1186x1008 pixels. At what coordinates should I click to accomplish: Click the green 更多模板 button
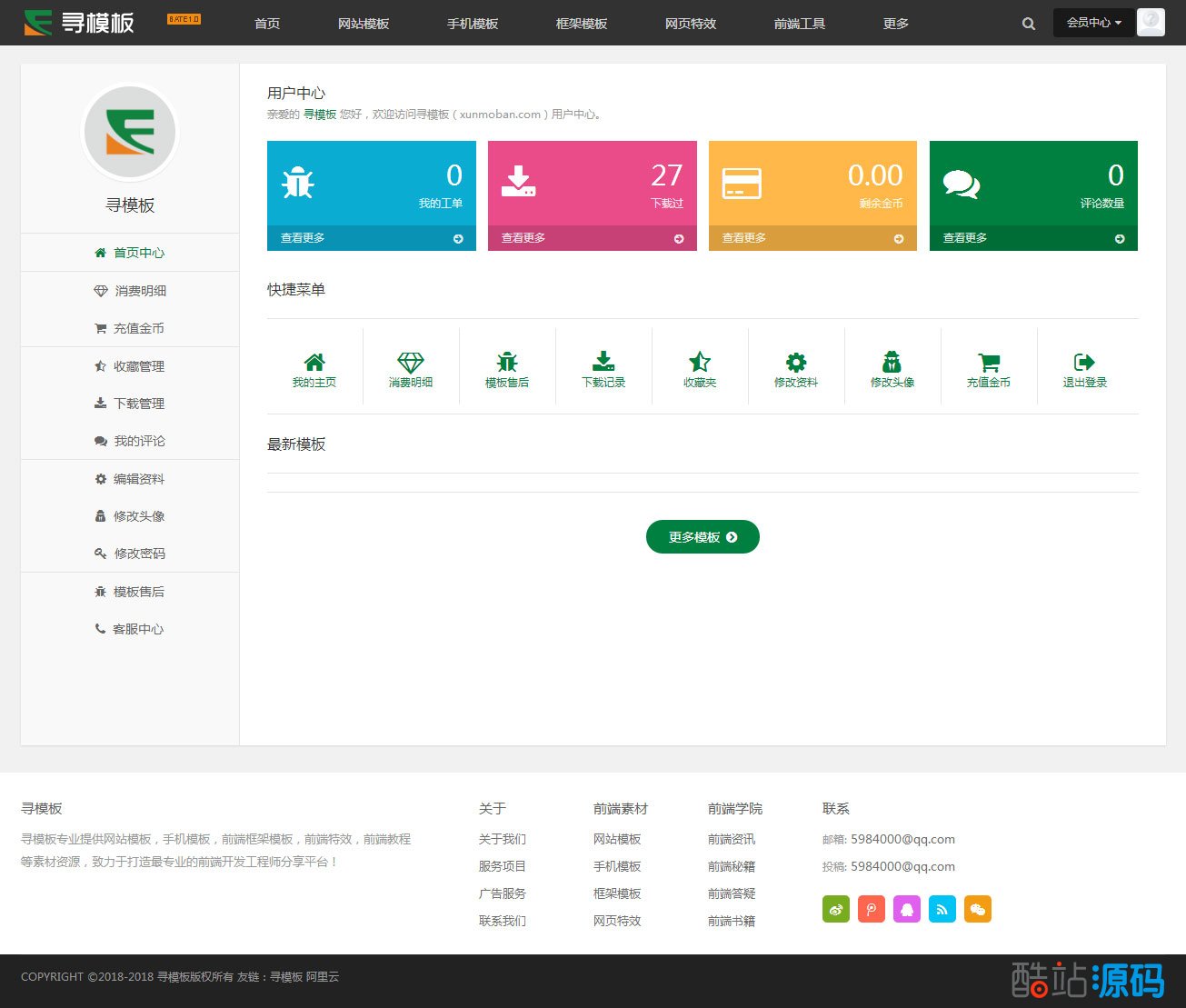[703, 537]
